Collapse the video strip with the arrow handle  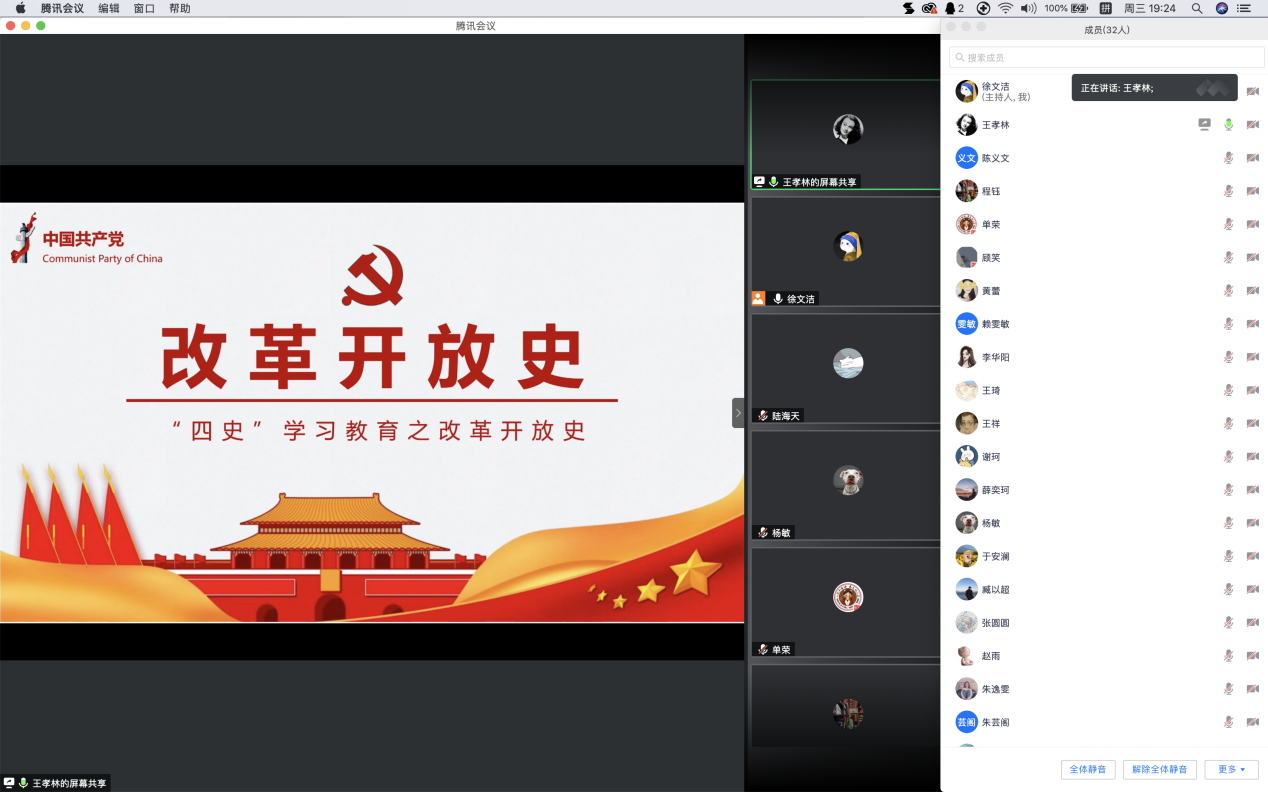738,413
